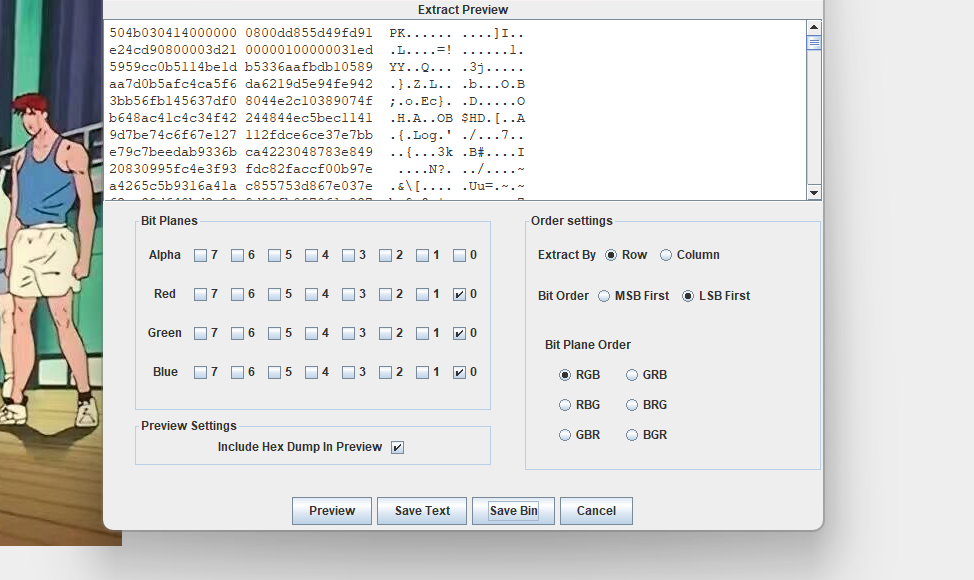Click hex line starting e24cd90800003d21
The width and height of the screenshot is (974, 580).
click(317, 50)
